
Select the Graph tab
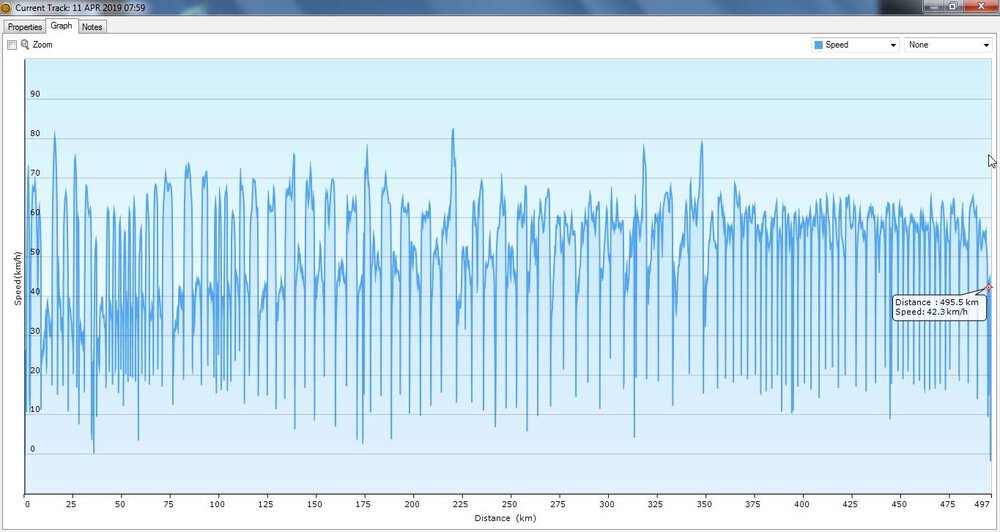tap(61, 26)
